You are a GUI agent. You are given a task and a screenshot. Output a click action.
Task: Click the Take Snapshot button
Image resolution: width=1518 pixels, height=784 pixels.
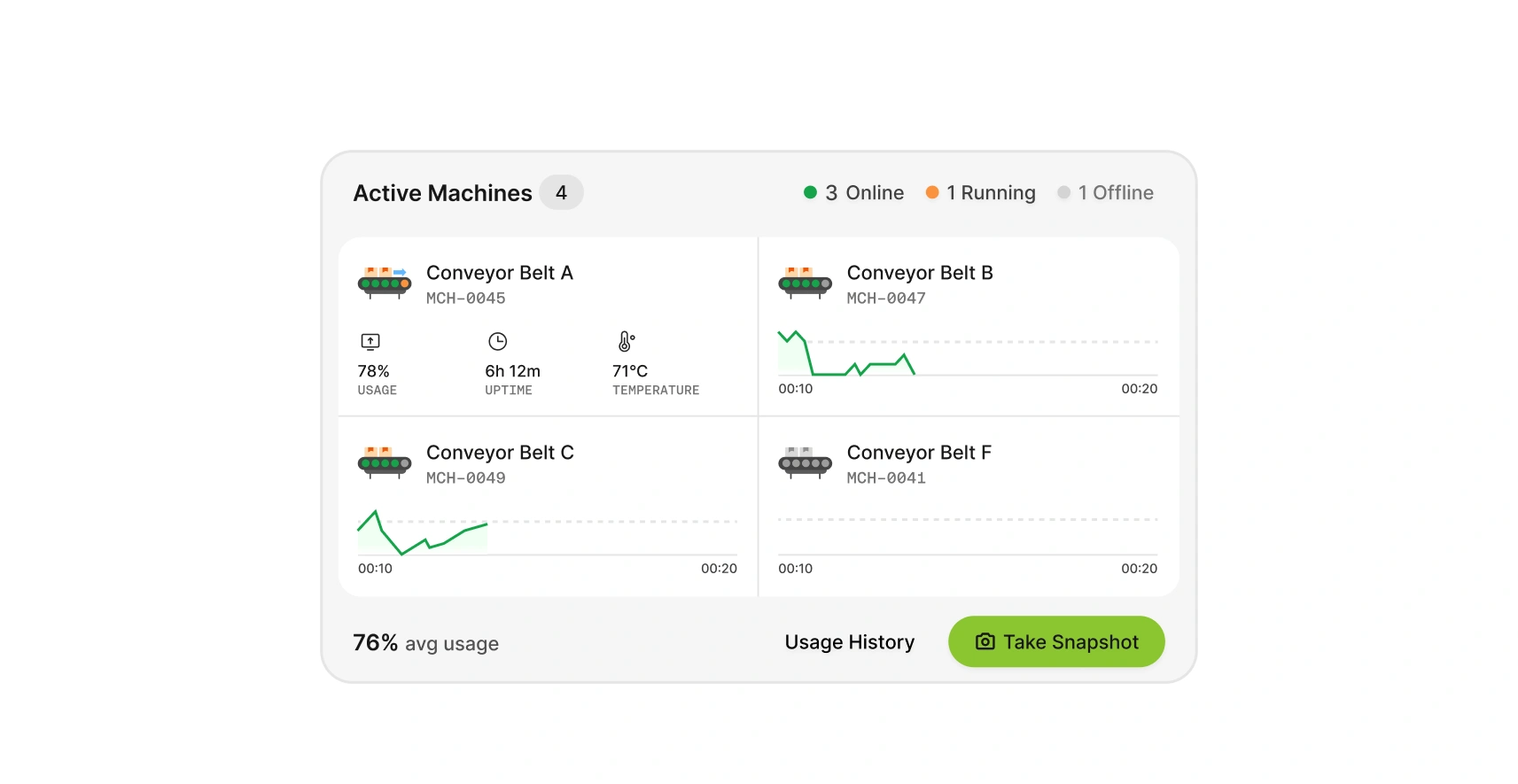pos(1056,641)
